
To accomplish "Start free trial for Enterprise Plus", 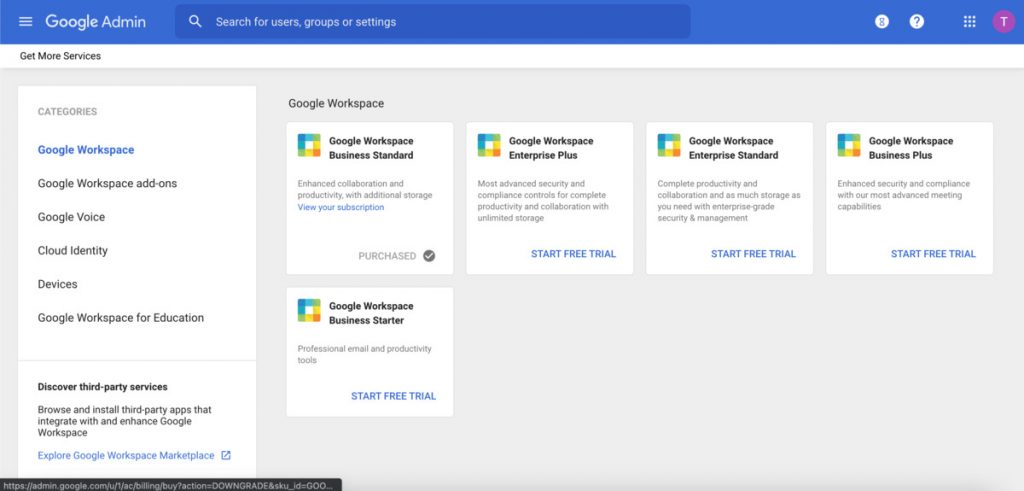I will (573, 254).
